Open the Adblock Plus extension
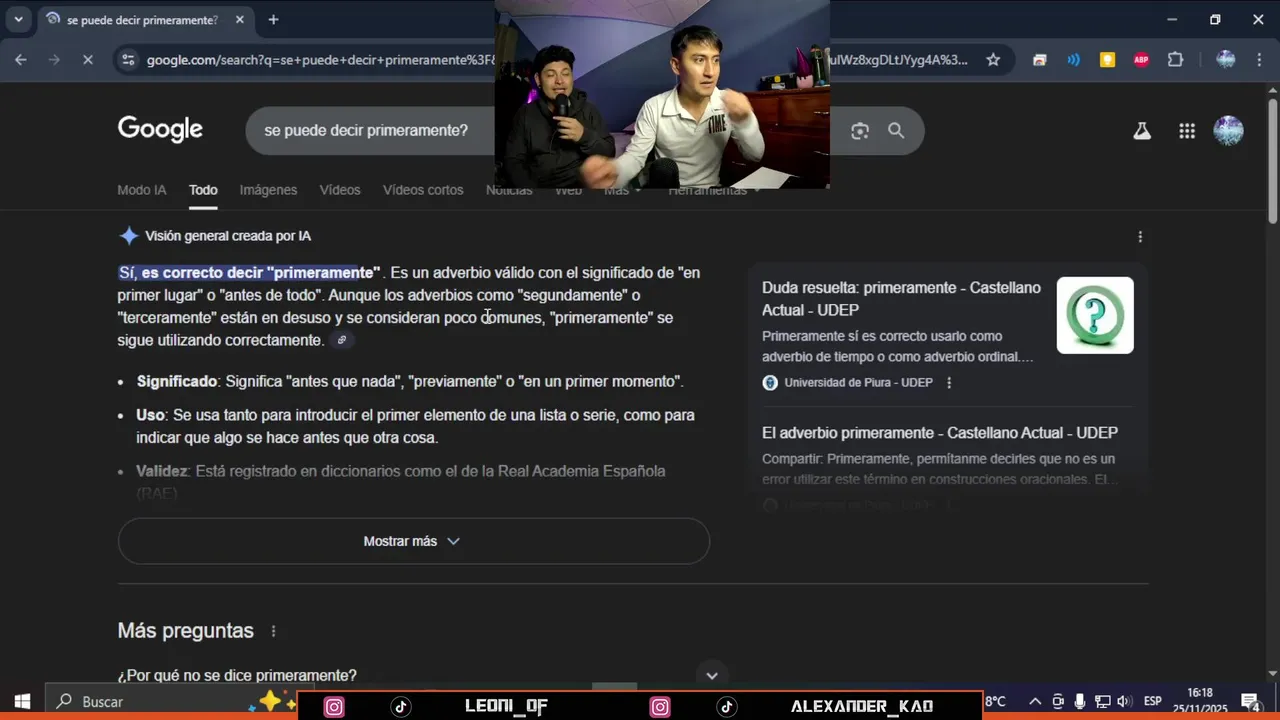 pyautogui.click(x=1141, y=60)
